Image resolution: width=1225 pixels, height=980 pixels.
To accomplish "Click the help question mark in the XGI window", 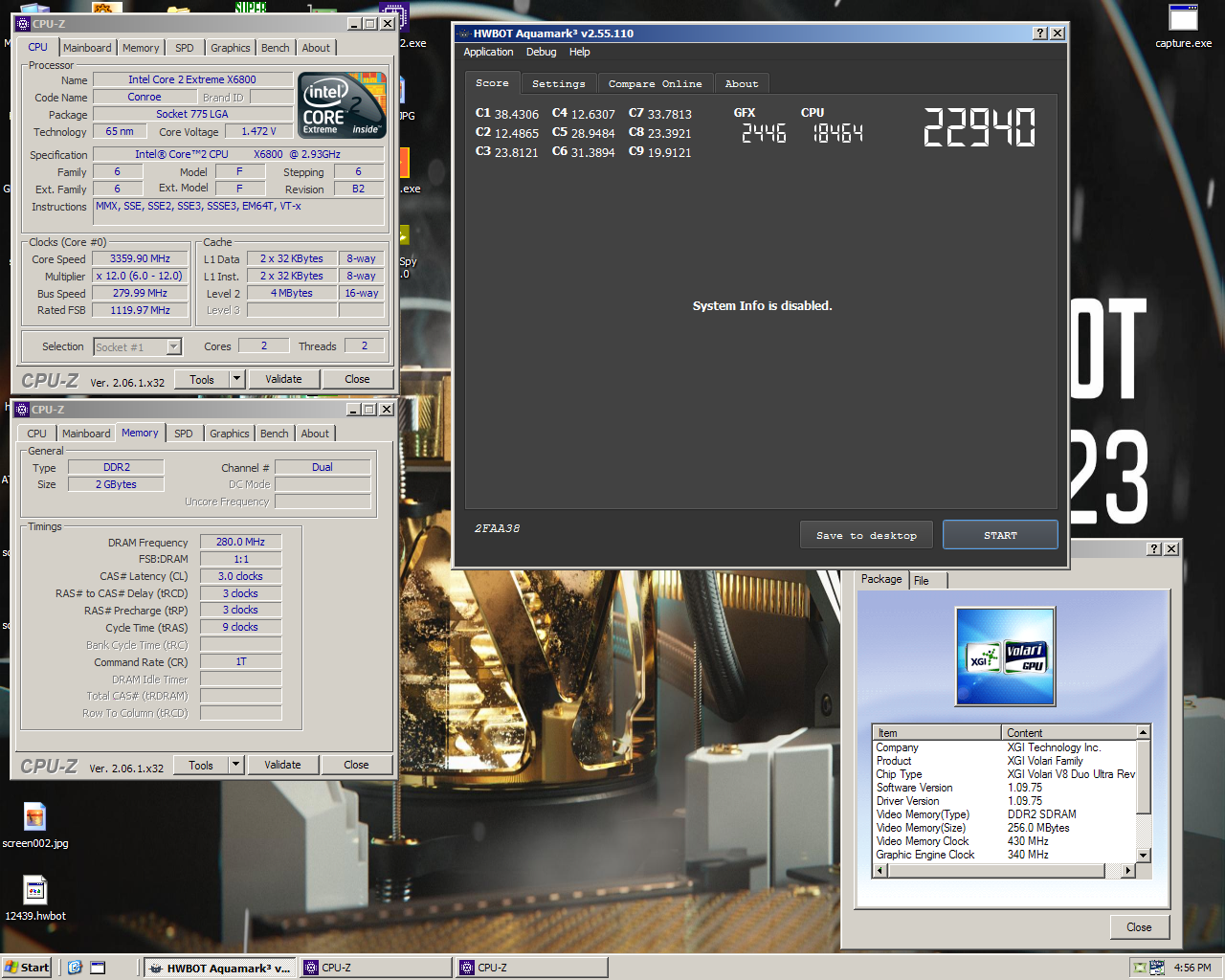I will point(1154,548).
